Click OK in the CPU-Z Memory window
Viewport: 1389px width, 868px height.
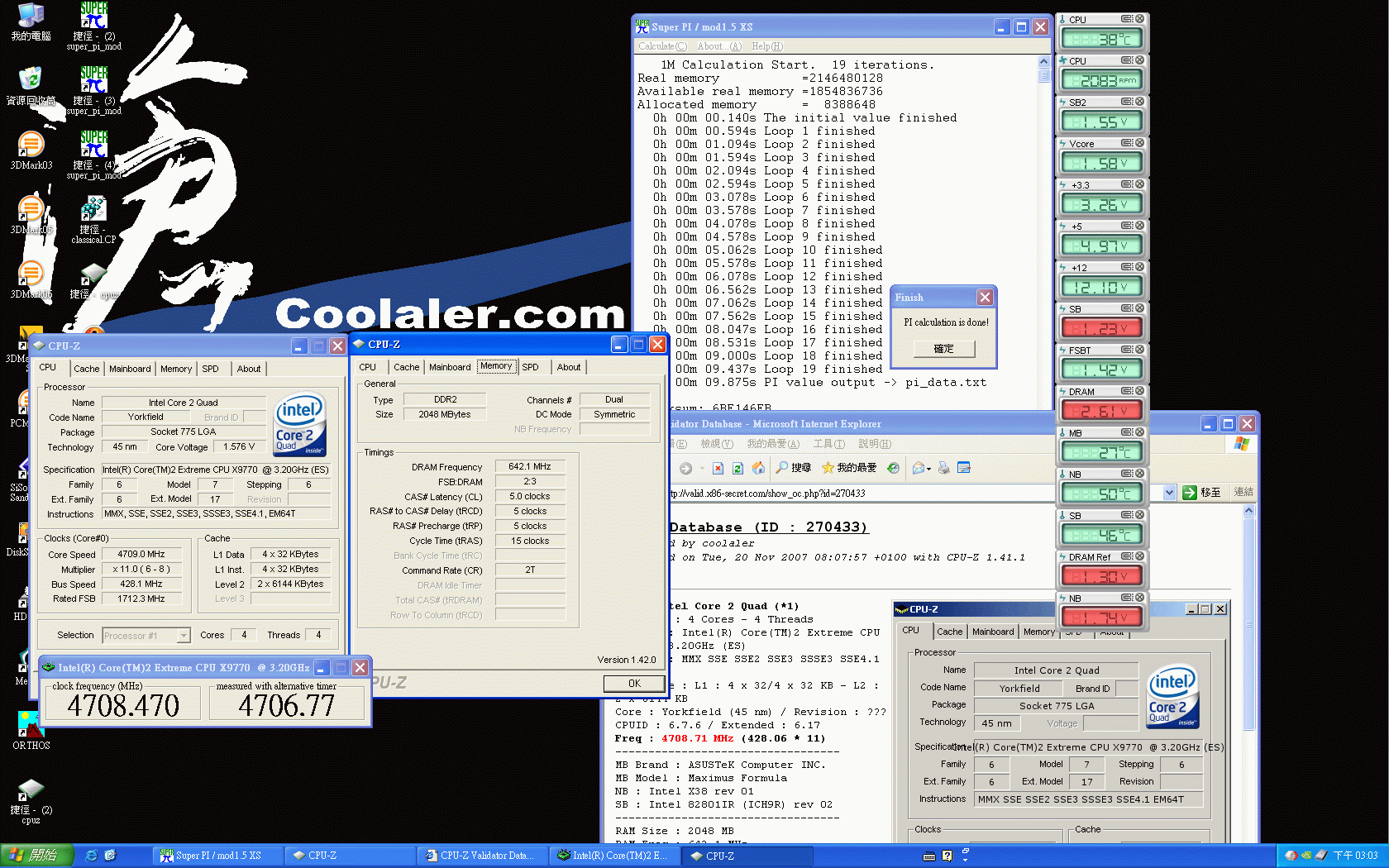click(x=634, y=684)
